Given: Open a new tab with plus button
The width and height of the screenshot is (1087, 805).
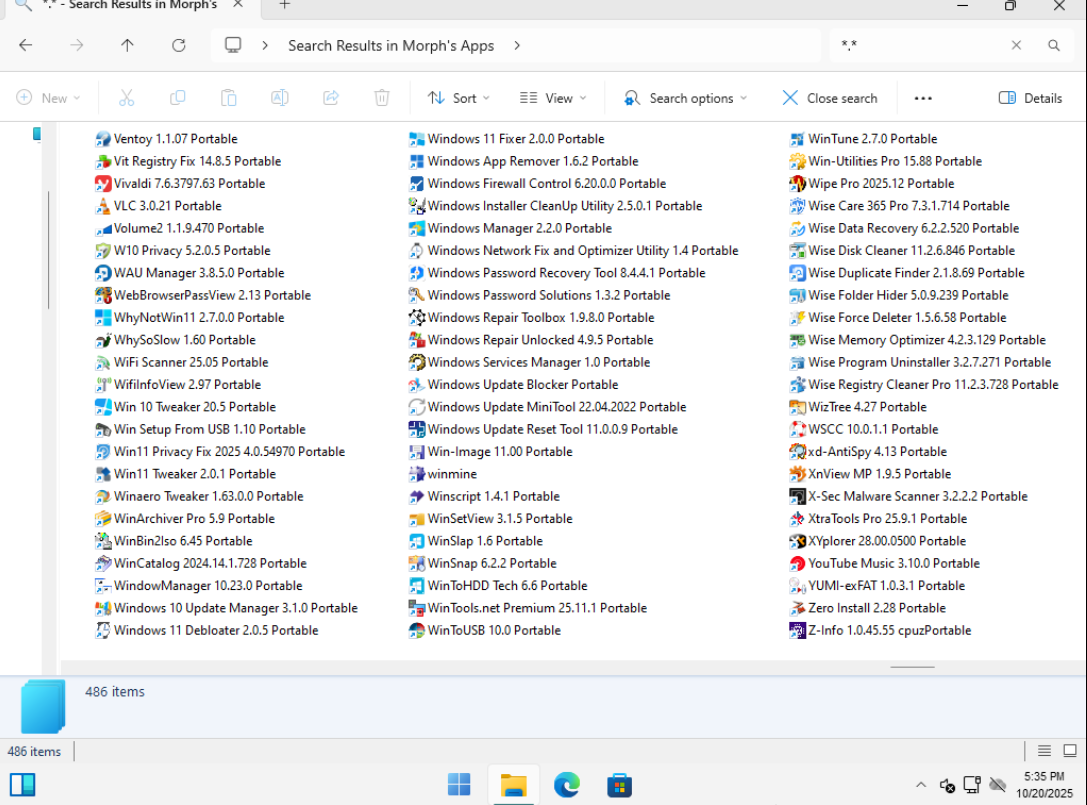Looking at the screenshot, I should point(284,5).
